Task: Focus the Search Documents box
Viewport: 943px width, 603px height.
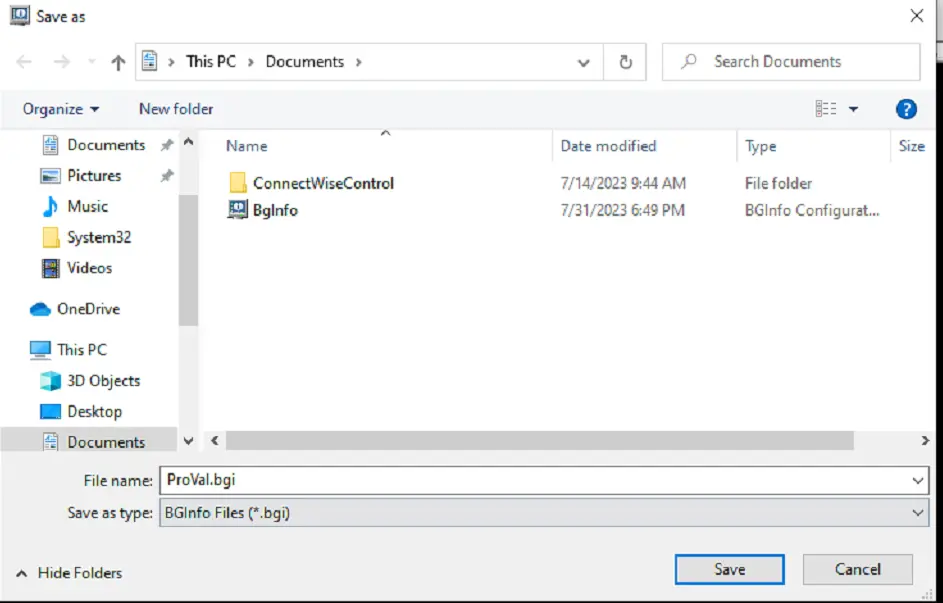Action: (791, 61)
